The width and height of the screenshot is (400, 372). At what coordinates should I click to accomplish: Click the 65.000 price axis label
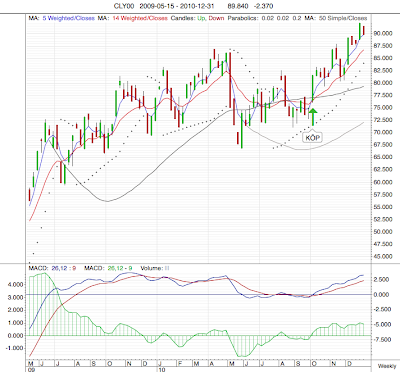(x=383, y=157)
